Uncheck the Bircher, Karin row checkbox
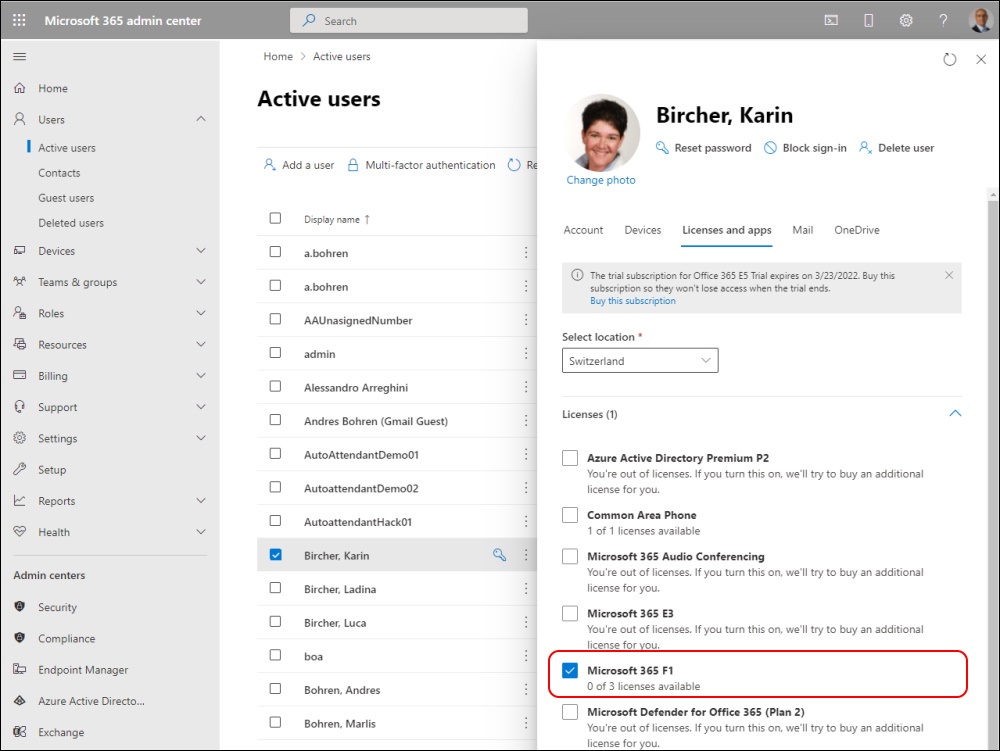The image size is (1000, 751). click(x=276, y=555)
